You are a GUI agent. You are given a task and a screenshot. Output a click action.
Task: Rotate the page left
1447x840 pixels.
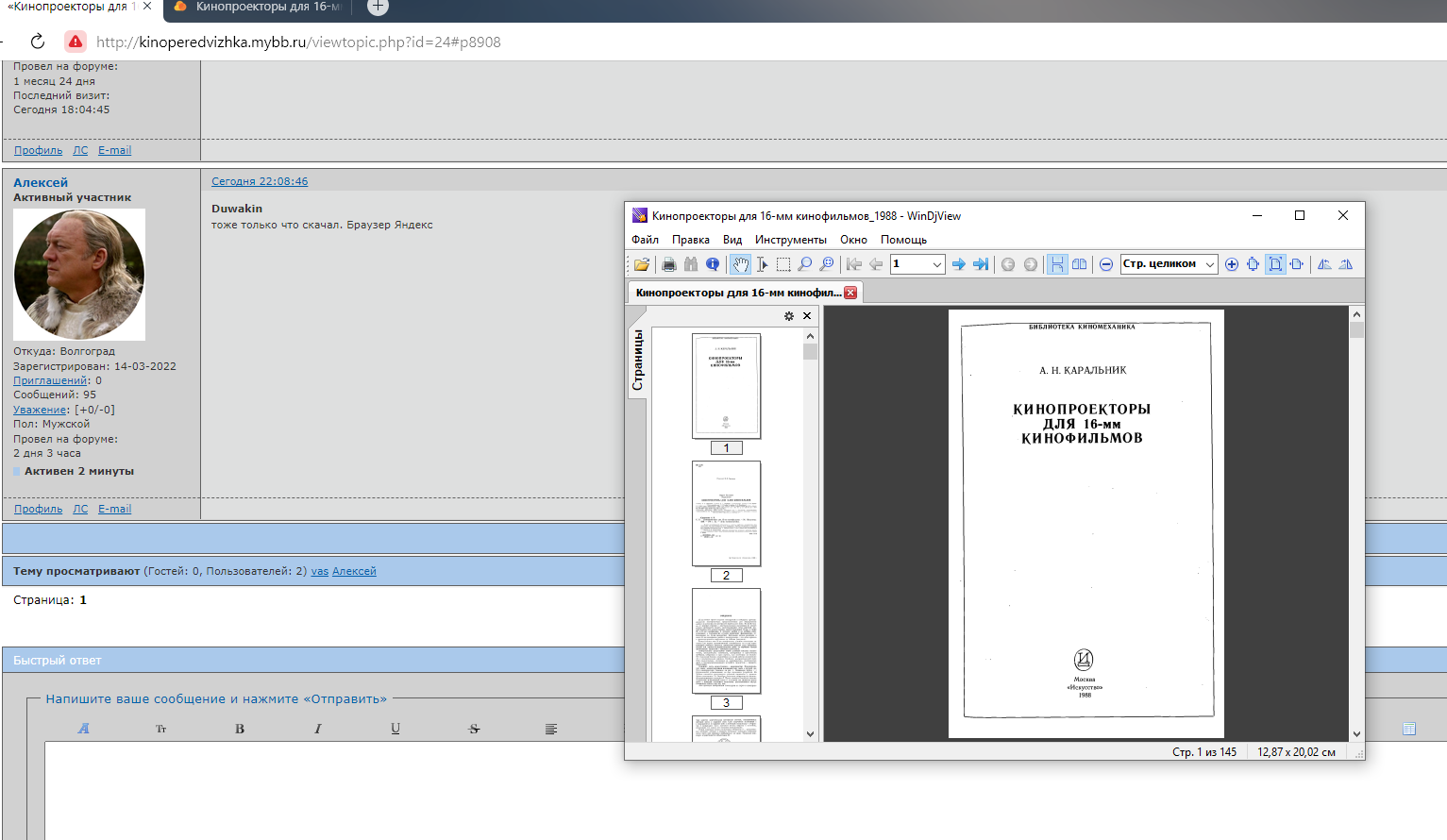[1324, 264]
